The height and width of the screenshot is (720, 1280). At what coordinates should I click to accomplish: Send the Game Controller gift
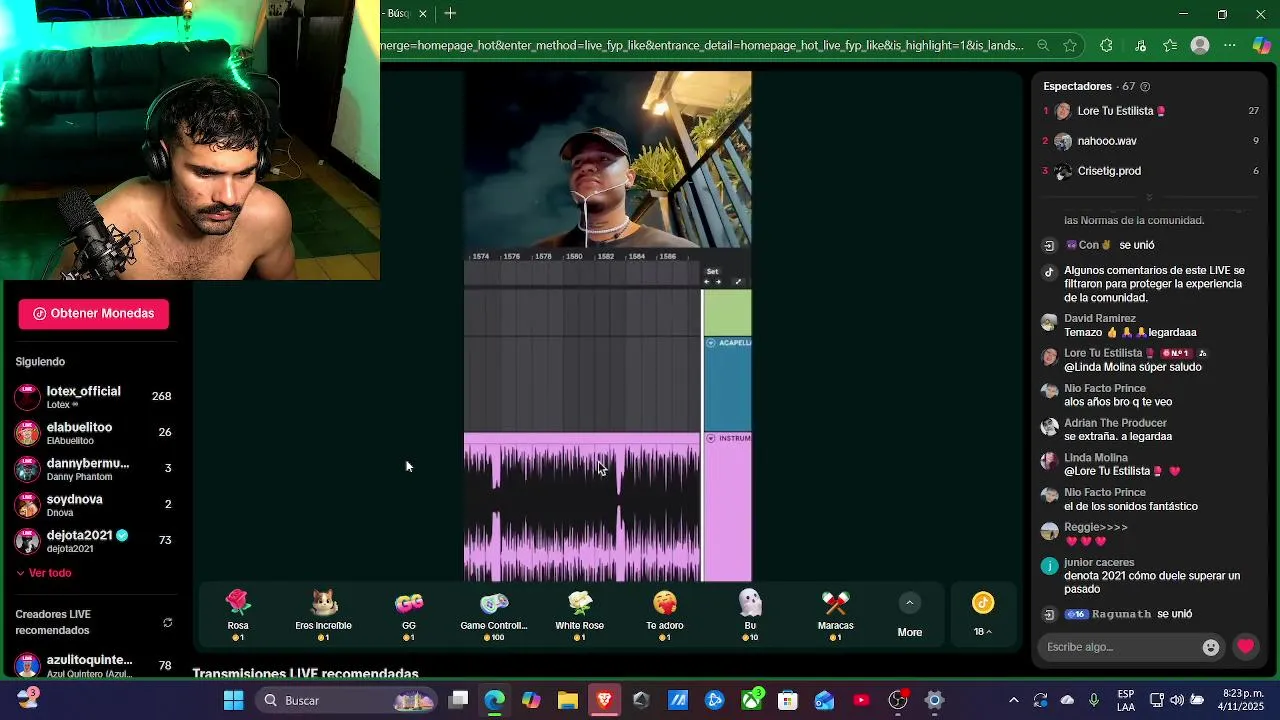click(x=494, y=614)
